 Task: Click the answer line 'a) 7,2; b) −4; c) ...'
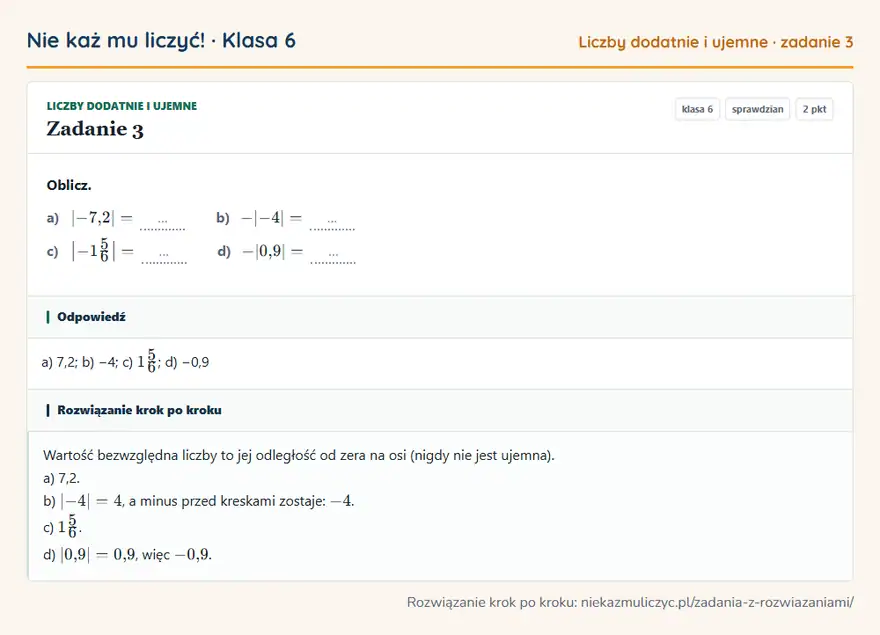[x=125, y=362]
